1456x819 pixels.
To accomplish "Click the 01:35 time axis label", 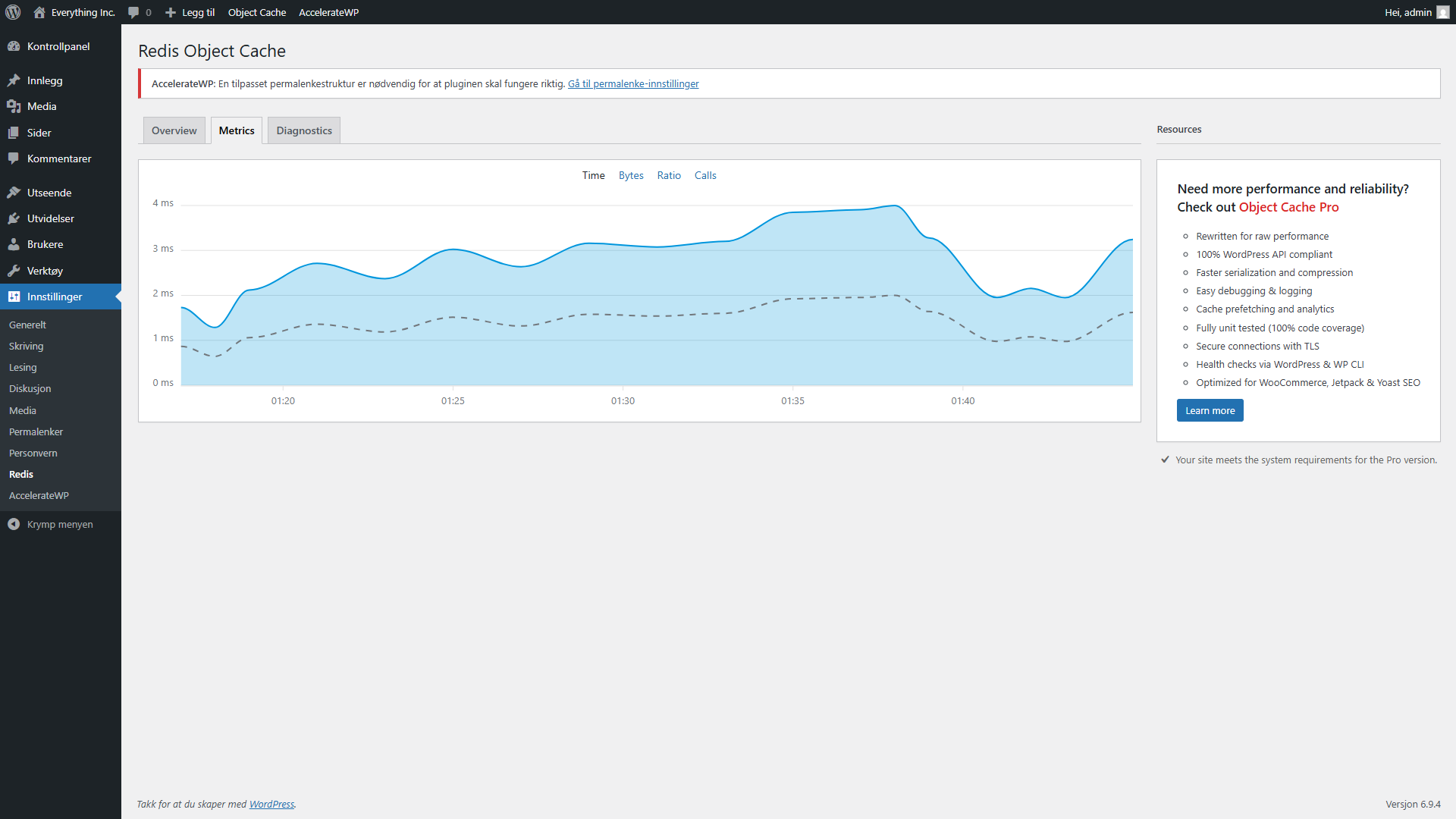I will coord(792,400).
